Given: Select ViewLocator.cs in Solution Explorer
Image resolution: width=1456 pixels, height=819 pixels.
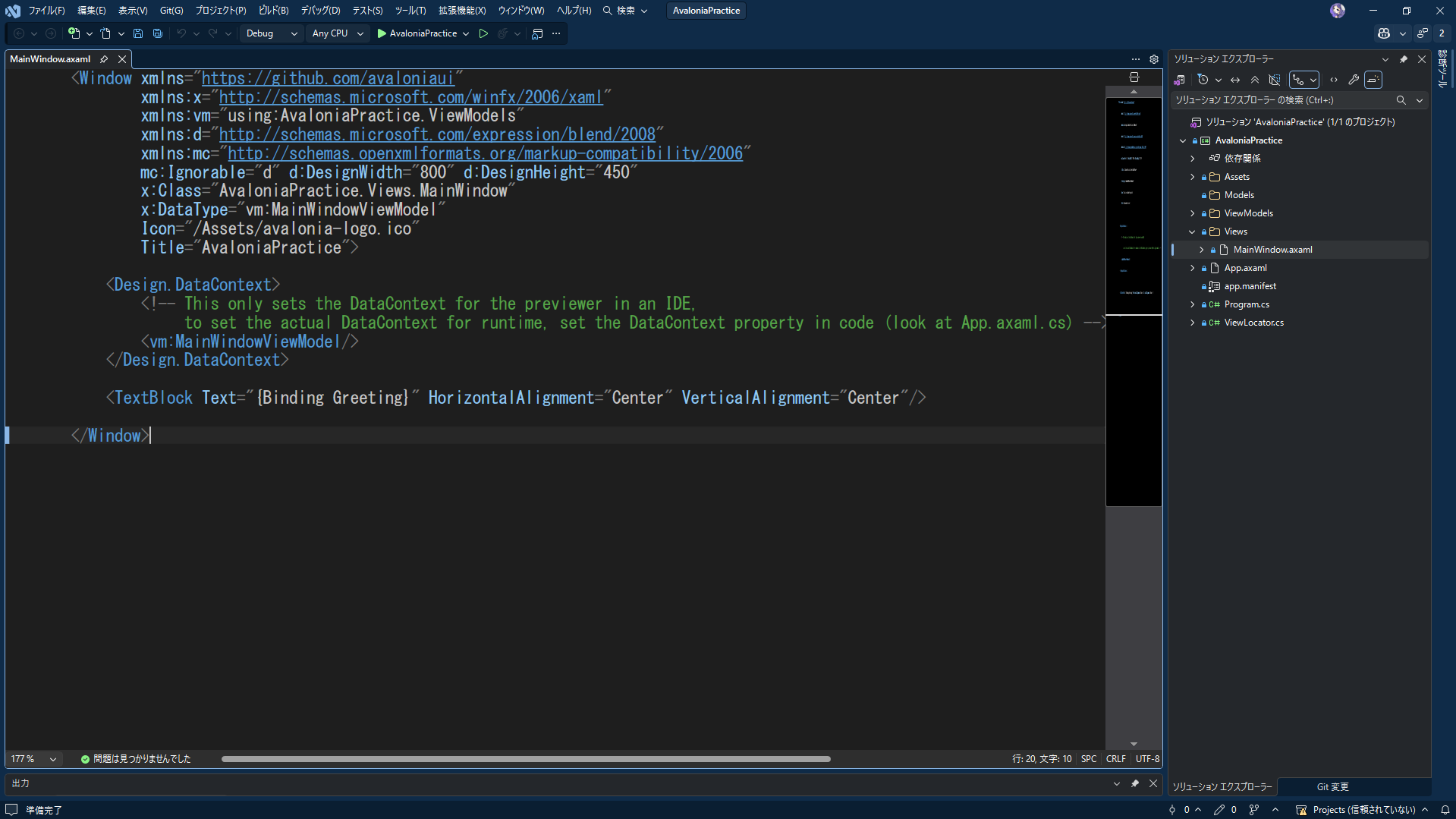Looking at the screenshot, I should click(1253, 323).
